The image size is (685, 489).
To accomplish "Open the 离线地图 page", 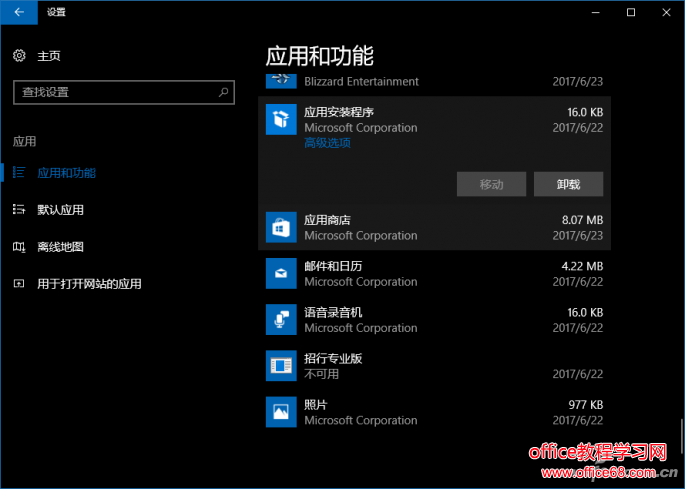I will tap(60, 247).
